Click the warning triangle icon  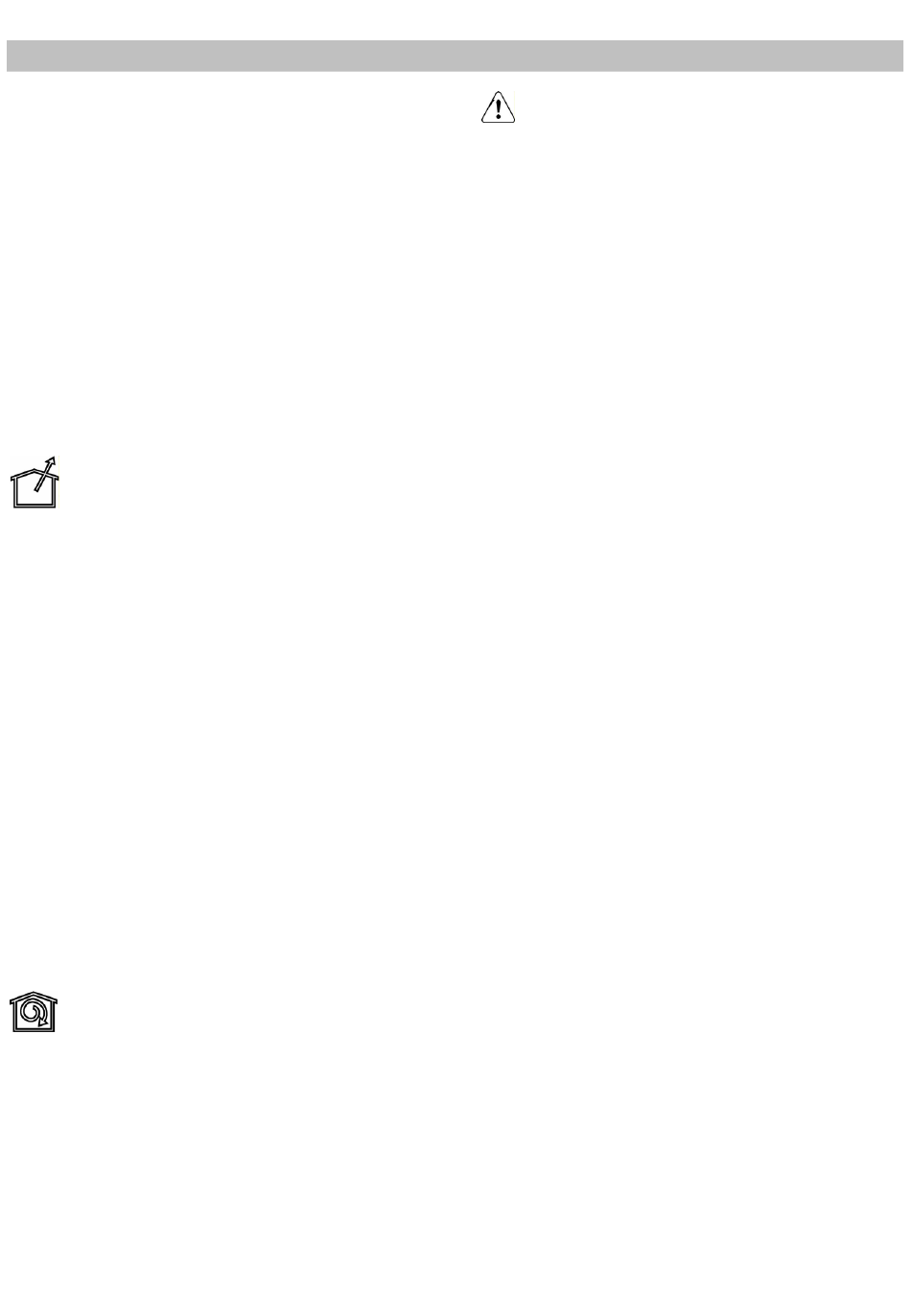(497, 107)
